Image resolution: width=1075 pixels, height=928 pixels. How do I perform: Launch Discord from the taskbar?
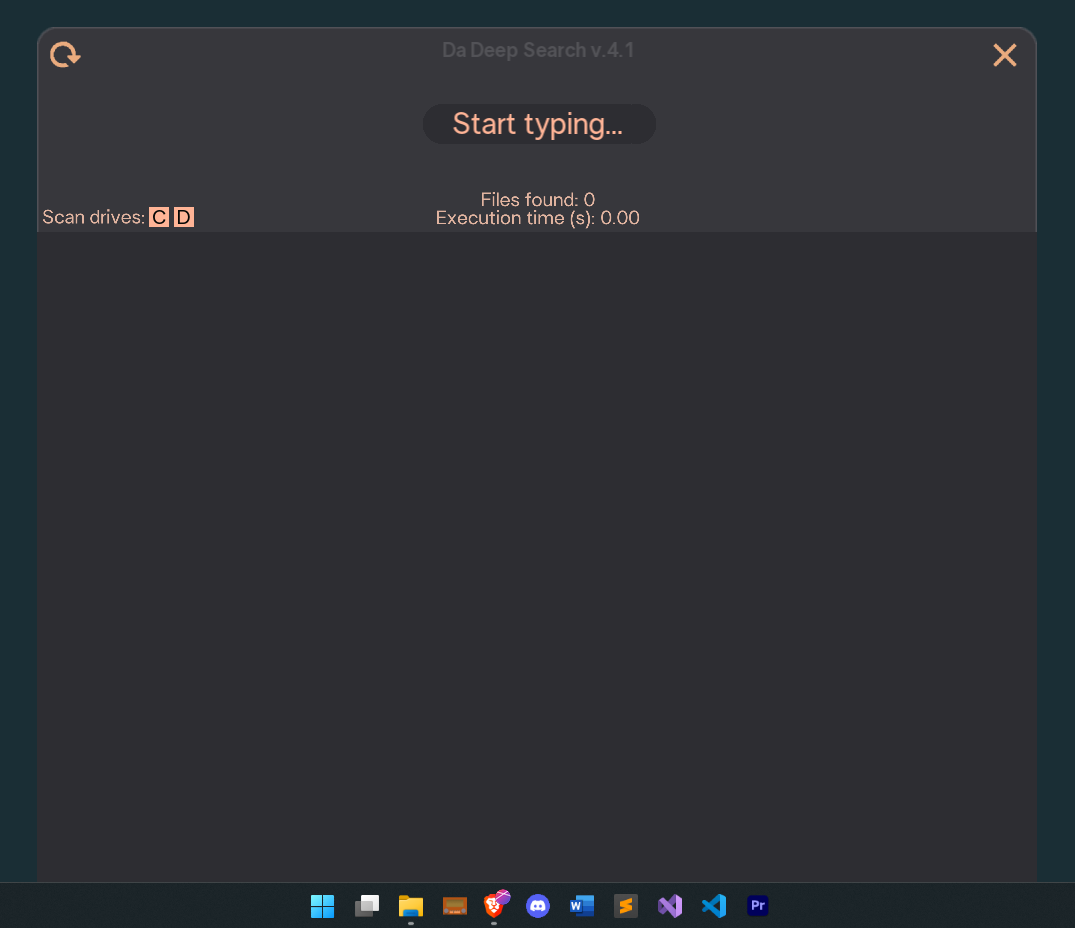pyautogui.click(x=538, y=906)
